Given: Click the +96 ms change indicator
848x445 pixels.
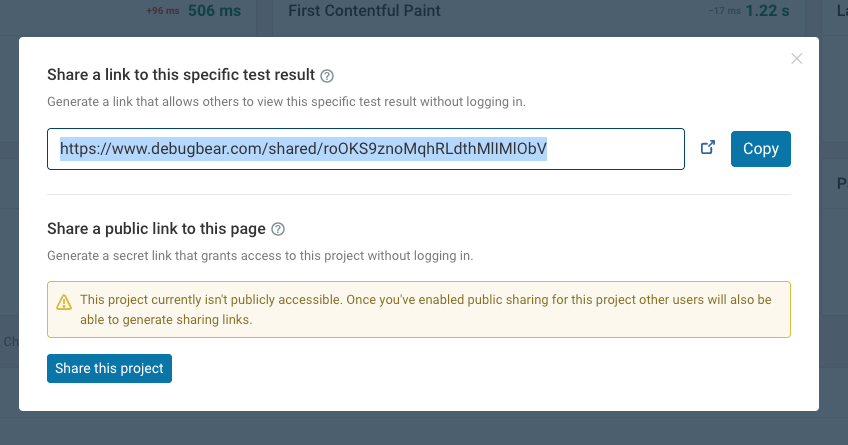Looking at the screenshot, I should (x=162, y=11).
